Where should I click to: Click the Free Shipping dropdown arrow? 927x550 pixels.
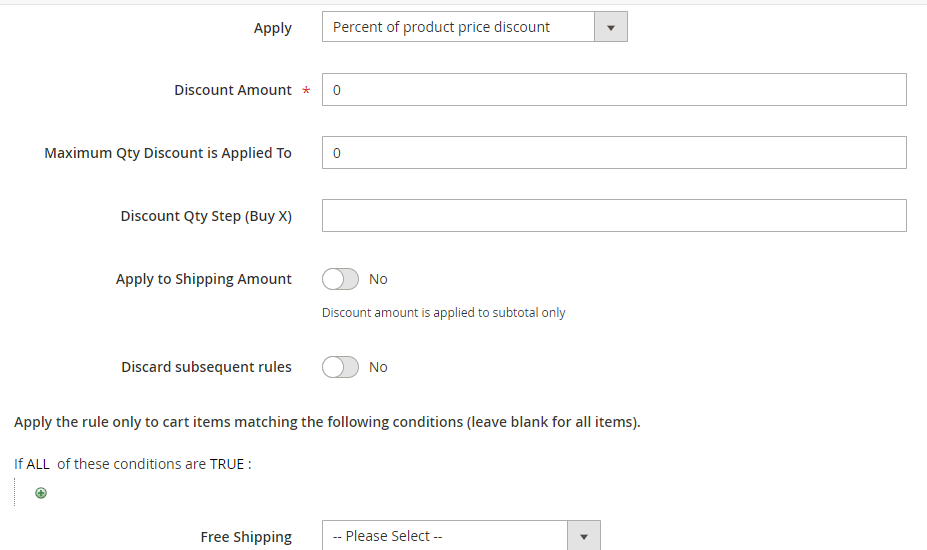584,536
